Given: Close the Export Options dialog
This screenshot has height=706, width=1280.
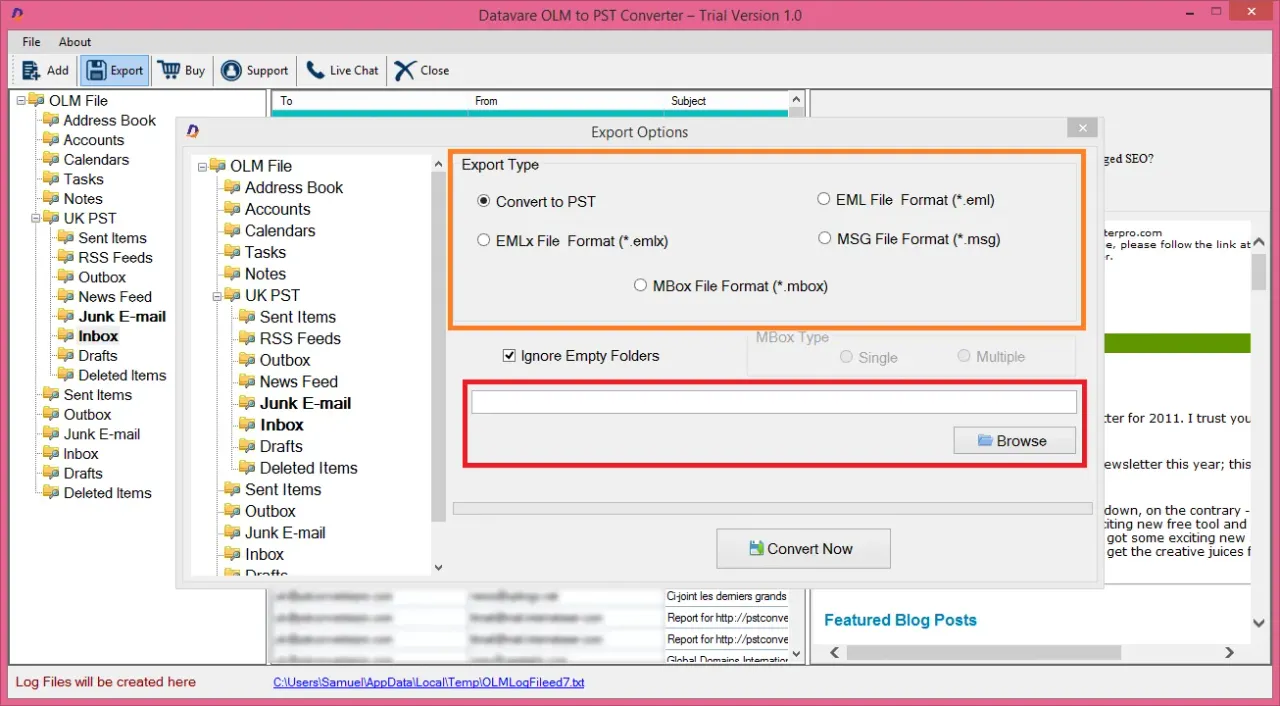Looking at the screenshot, I should pyautogui.click(x=1082, y=128).
